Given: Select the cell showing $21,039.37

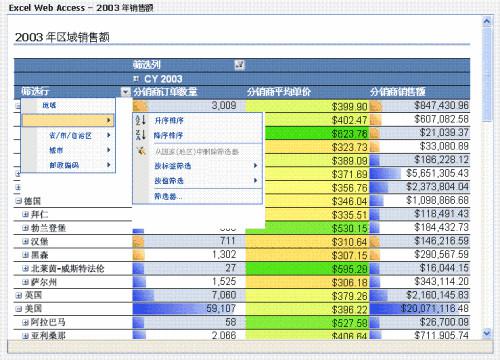Looking at the screenshot, I should (419, 133).
